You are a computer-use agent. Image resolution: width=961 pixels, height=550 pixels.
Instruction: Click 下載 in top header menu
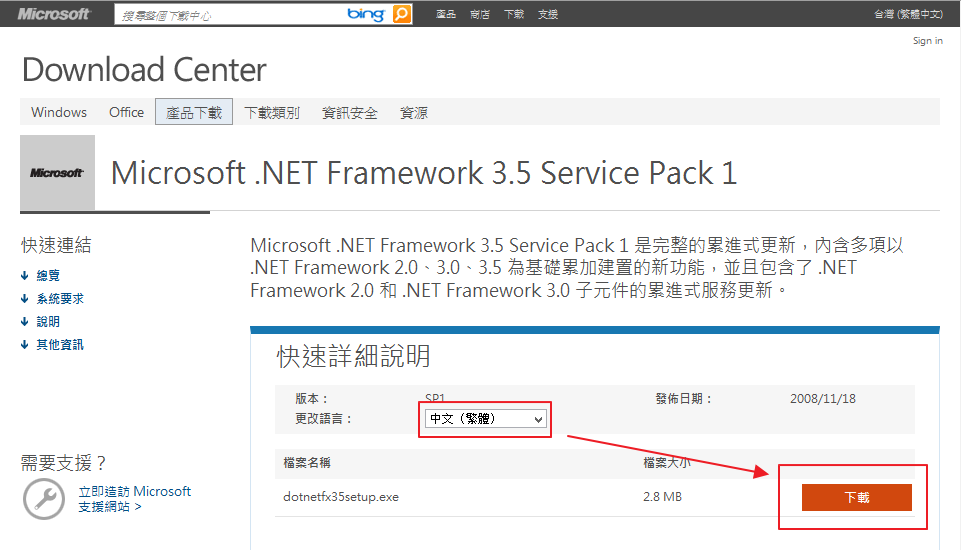pos(514,14)
